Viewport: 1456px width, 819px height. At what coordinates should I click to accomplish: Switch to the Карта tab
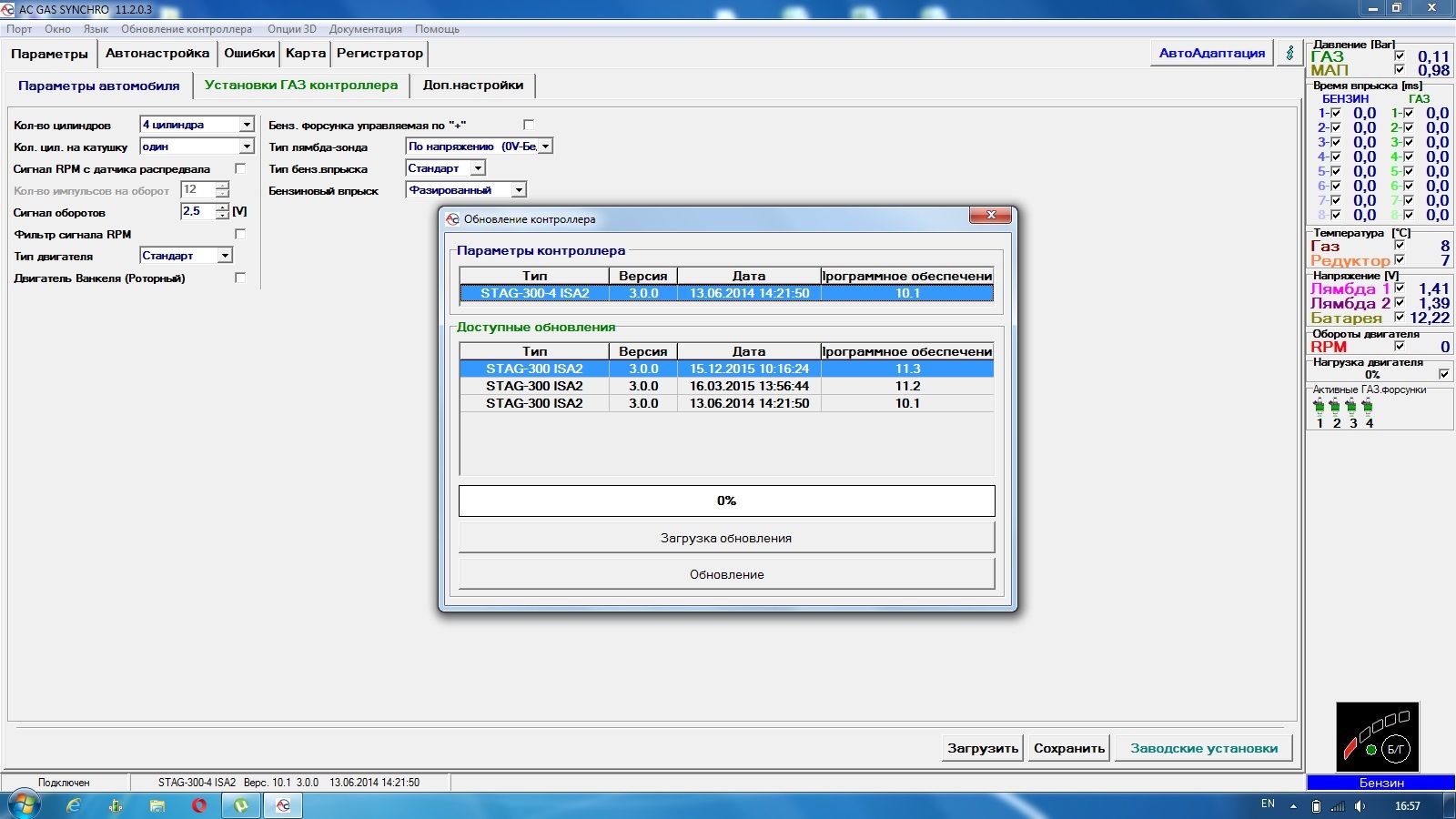[306, 53]
